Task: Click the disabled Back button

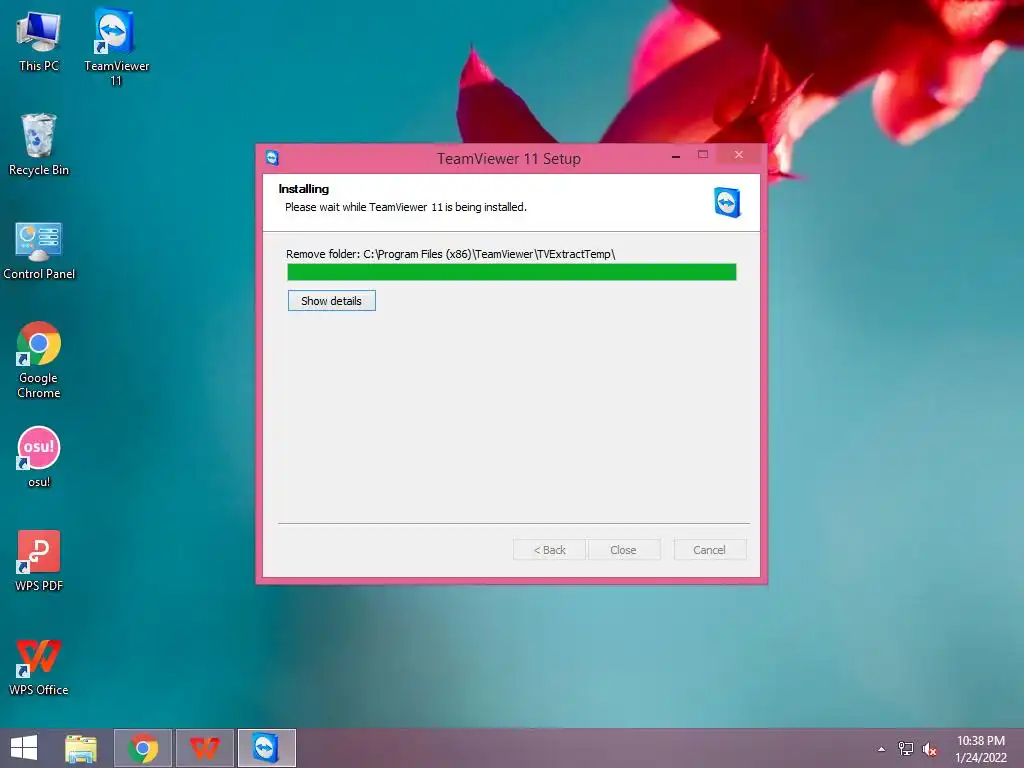Action: click(x=549, y=550)
